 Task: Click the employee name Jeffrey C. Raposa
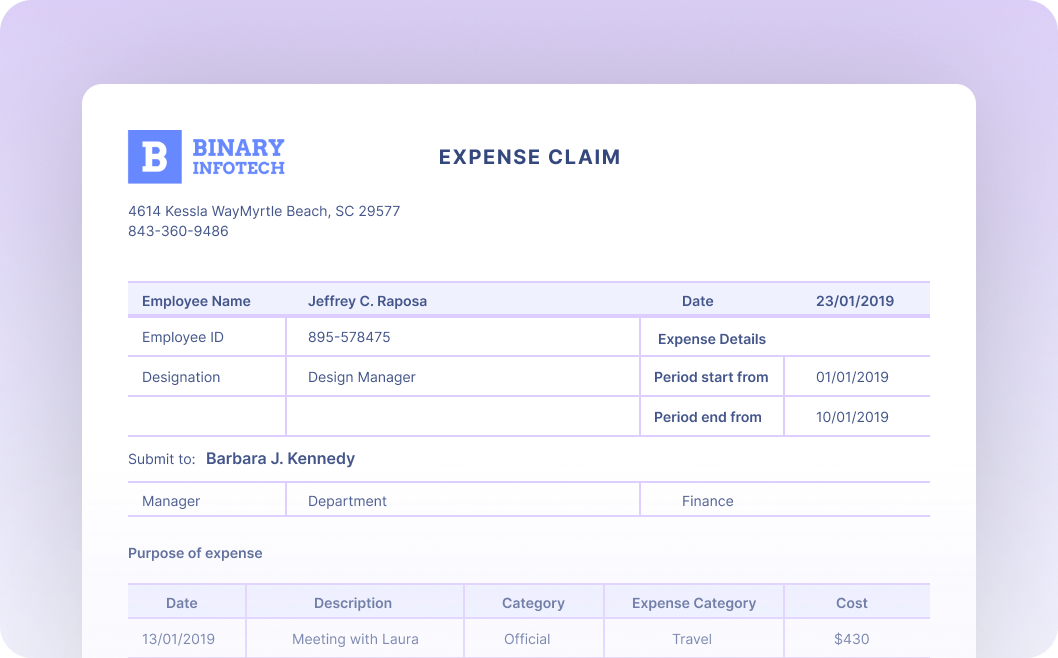click(367, 301)
